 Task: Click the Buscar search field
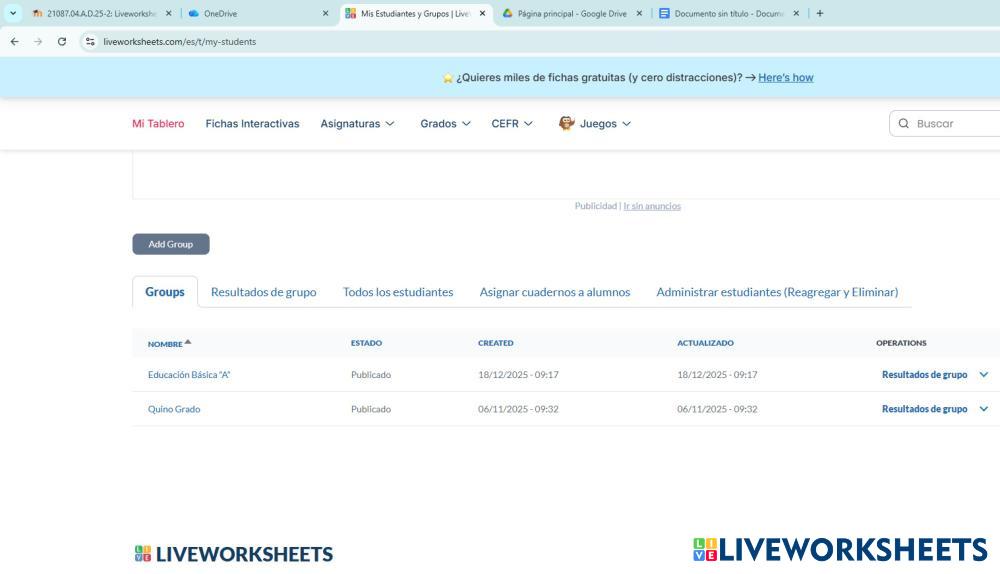click(955, 124)
